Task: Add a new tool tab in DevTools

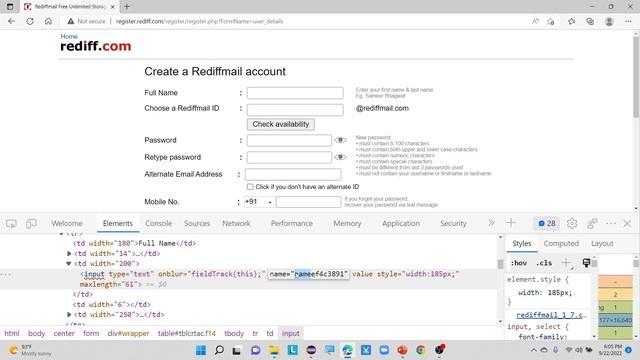Action: [x=511, y=223]
